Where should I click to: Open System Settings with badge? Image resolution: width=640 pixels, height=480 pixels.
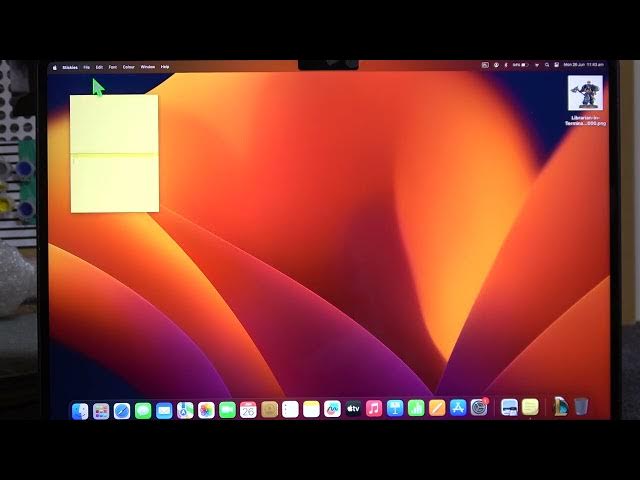[479, 407]
